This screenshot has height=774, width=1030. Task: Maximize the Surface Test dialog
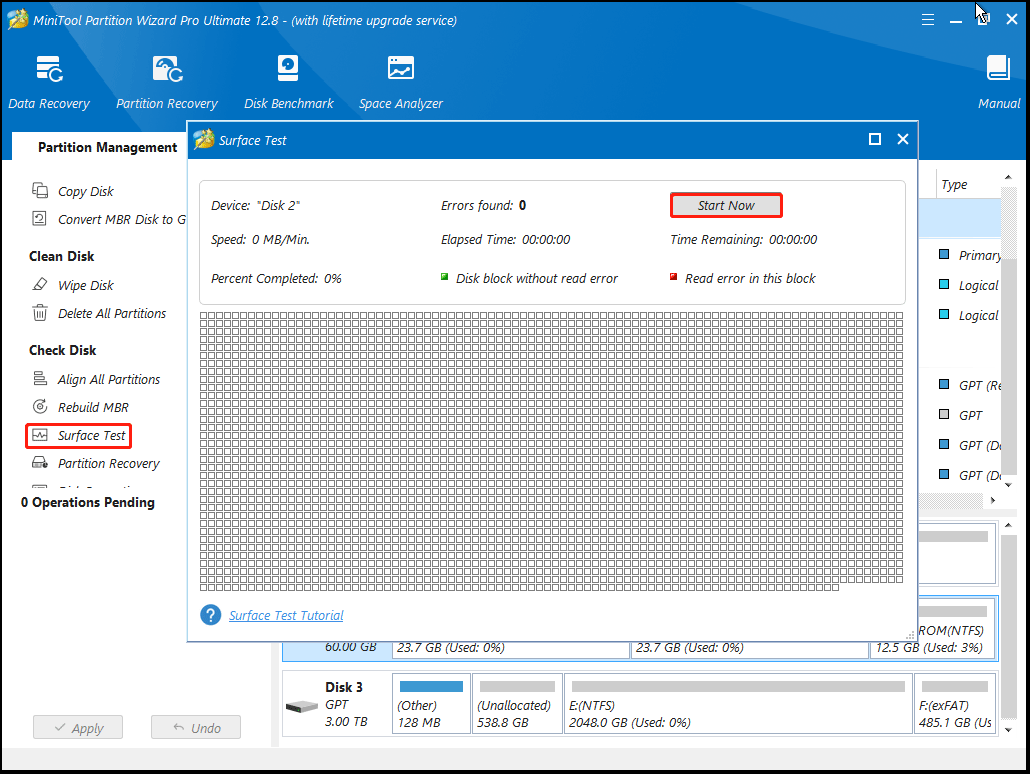point(874,139)
